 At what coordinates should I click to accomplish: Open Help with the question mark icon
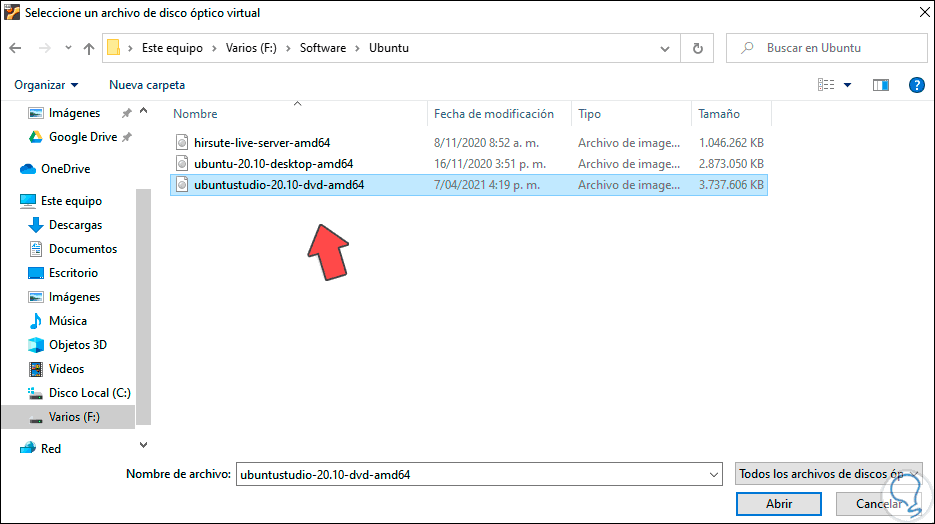[917, 85]
